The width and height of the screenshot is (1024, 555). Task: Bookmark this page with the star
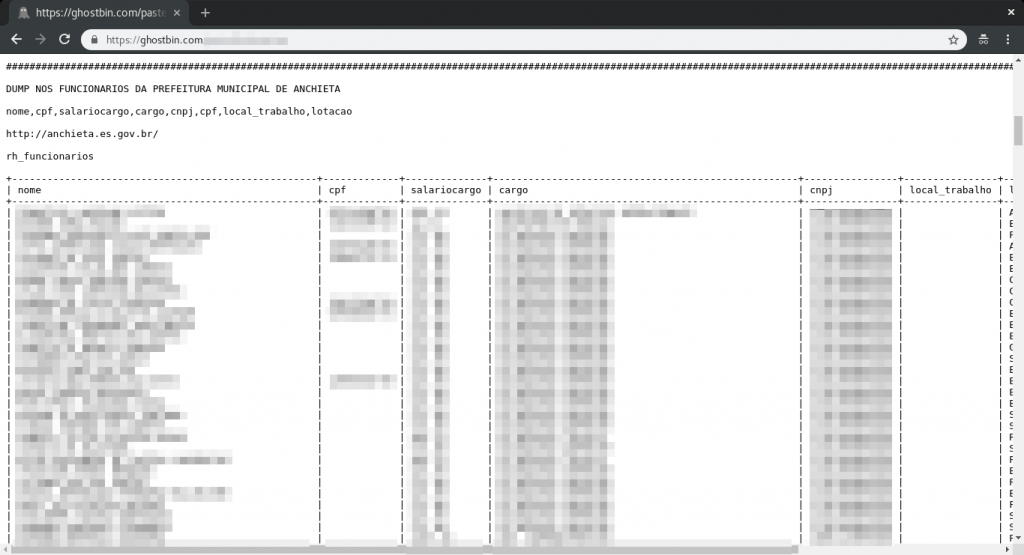[x=953, y=40]
